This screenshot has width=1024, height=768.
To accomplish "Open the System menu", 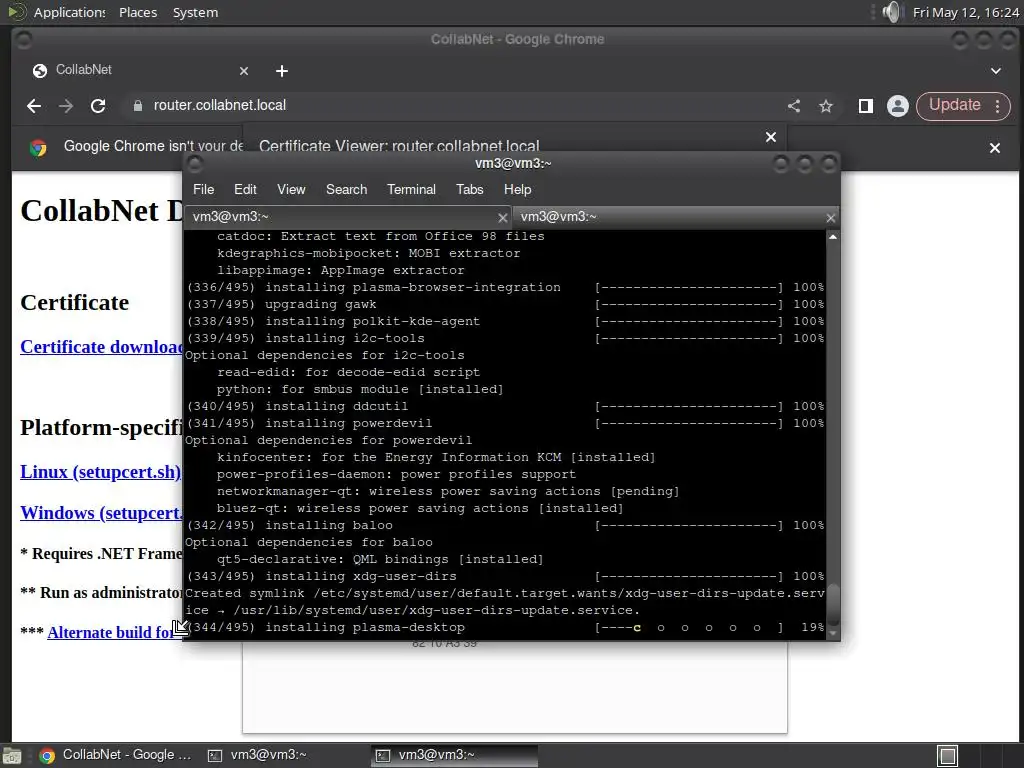I will [195, 12].
